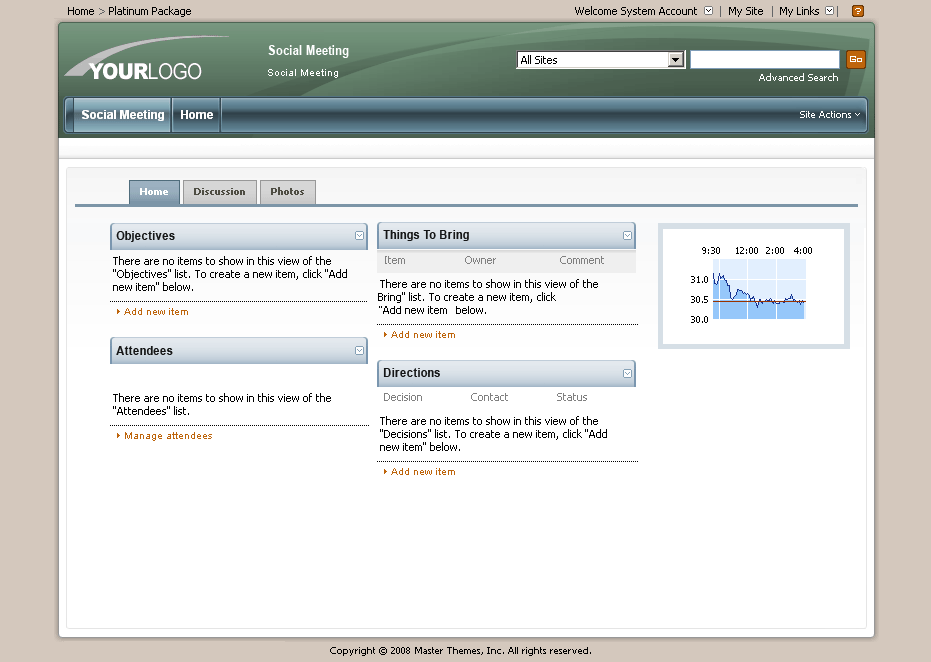Click Manage attendees link

click(168, 436)
